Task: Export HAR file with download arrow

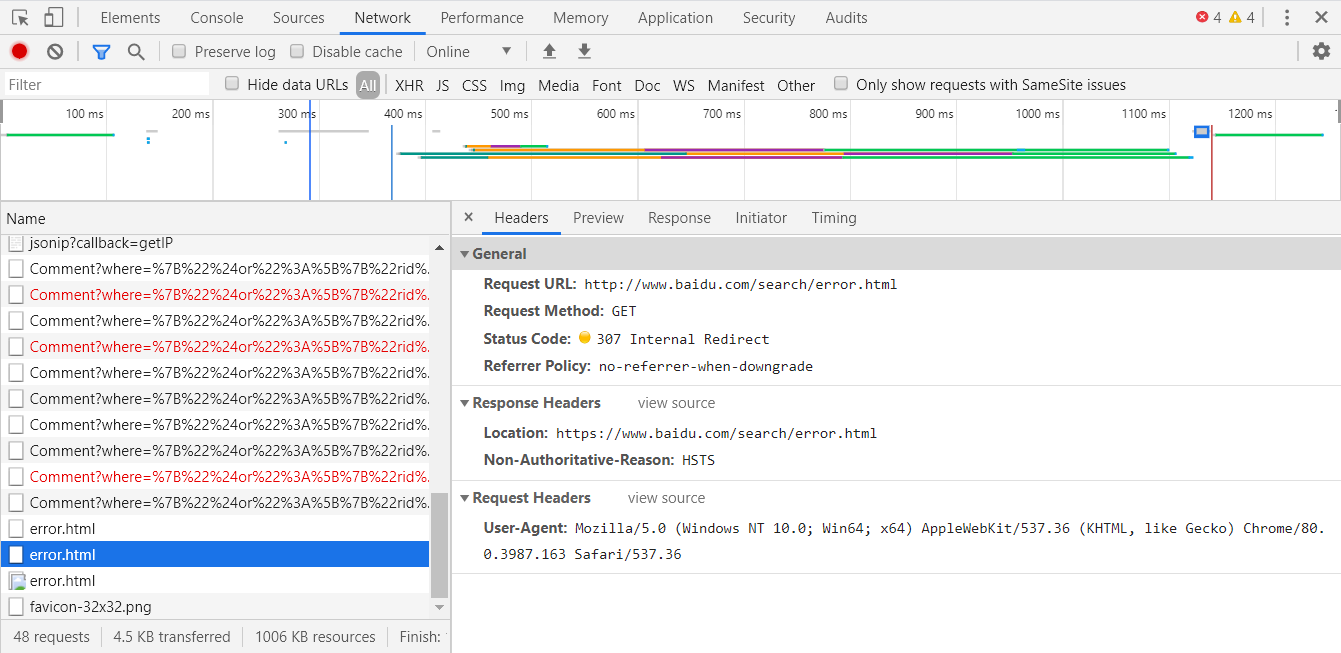Action: (x=584, y=51)
